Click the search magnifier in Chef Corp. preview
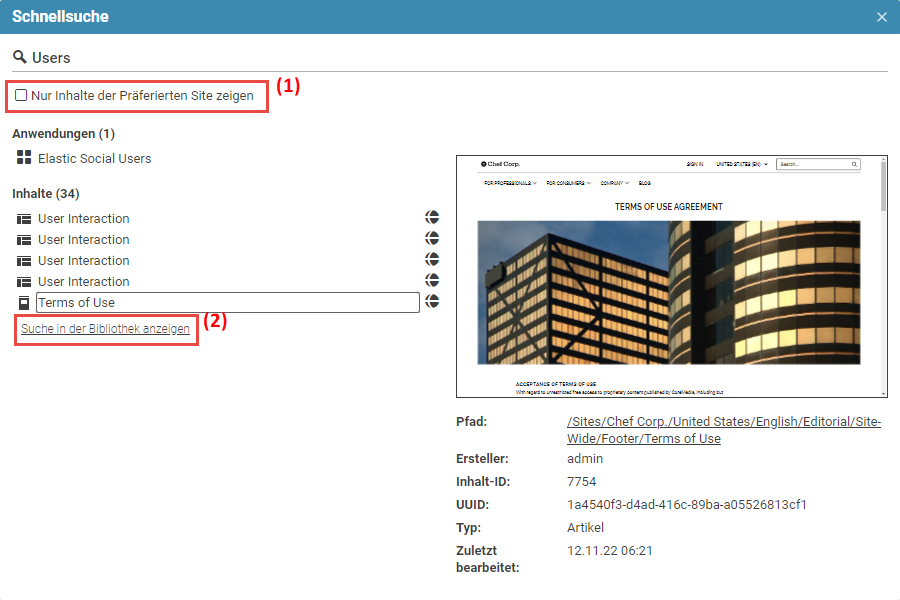The width and height of the screenshot is (900, 600). 854,164
